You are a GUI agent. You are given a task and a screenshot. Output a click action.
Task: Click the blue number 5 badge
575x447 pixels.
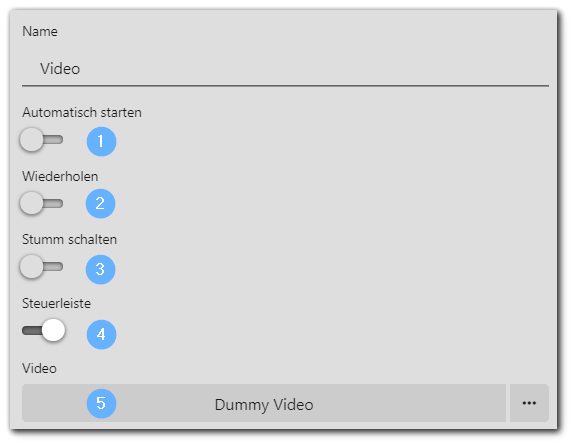(101, 404)
